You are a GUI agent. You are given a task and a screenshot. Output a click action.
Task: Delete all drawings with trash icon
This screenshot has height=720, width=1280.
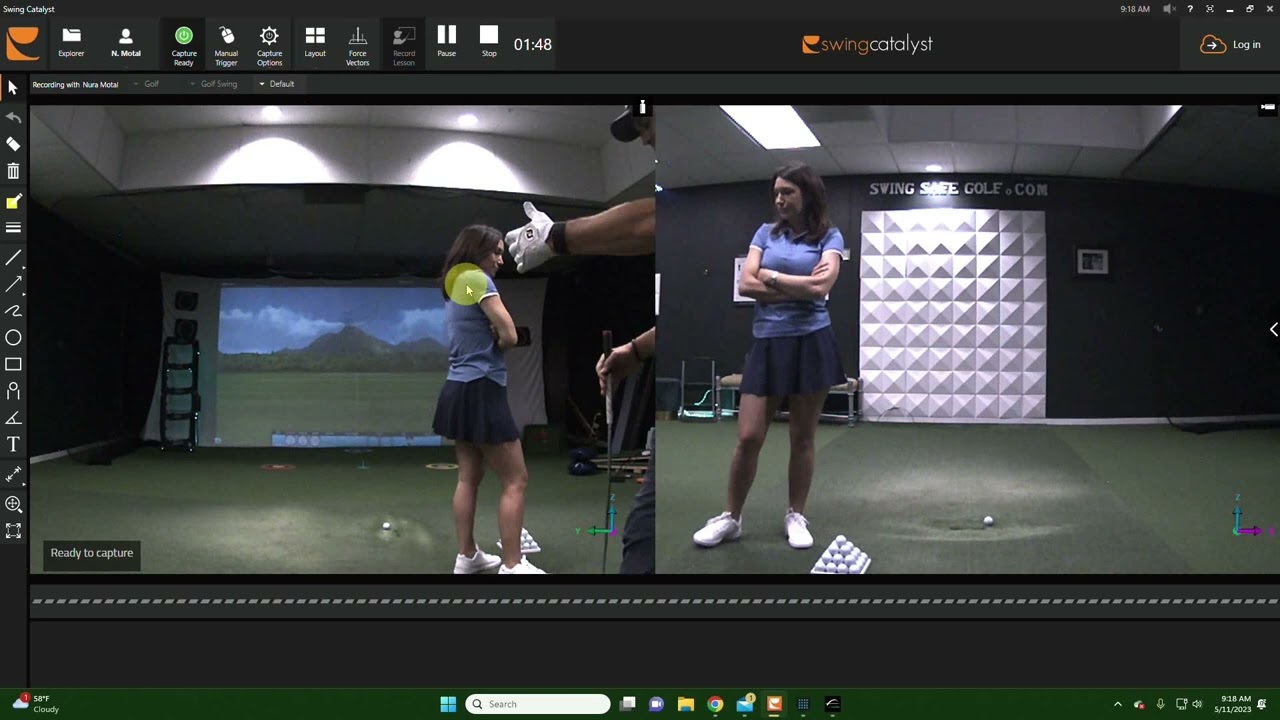click(13, 172)
